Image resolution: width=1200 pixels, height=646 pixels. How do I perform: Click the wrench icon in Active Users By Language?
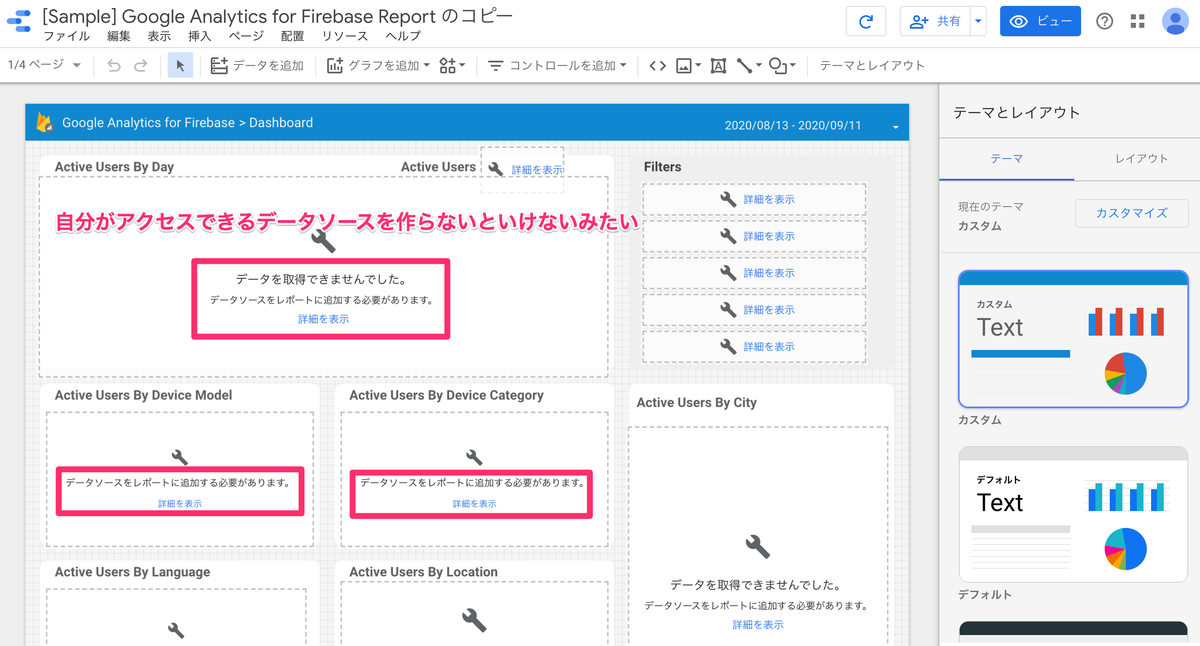tap(177, 630)
